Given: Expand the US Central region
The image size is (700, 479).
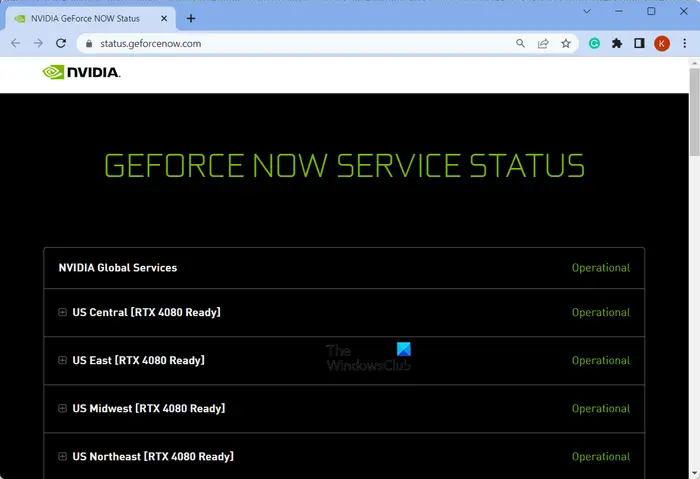Looking at the screenshot, I should click(x=62, y=312).
